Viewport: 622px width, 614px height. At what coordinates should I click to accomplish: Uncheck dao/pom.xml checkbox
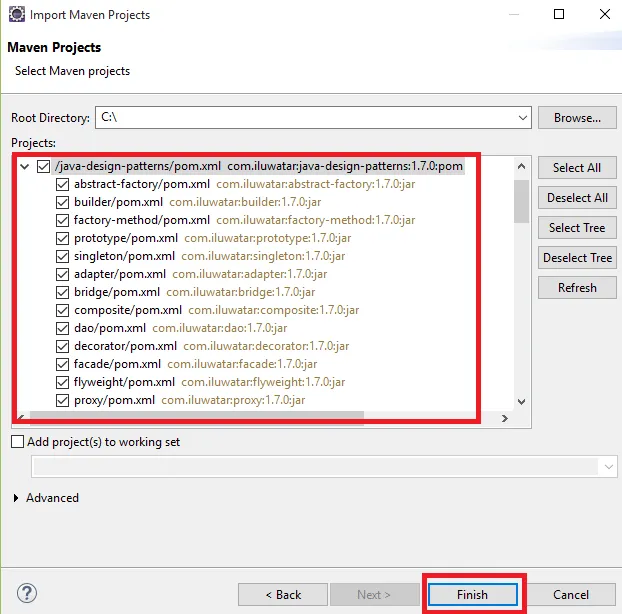[x=62, y=328]
